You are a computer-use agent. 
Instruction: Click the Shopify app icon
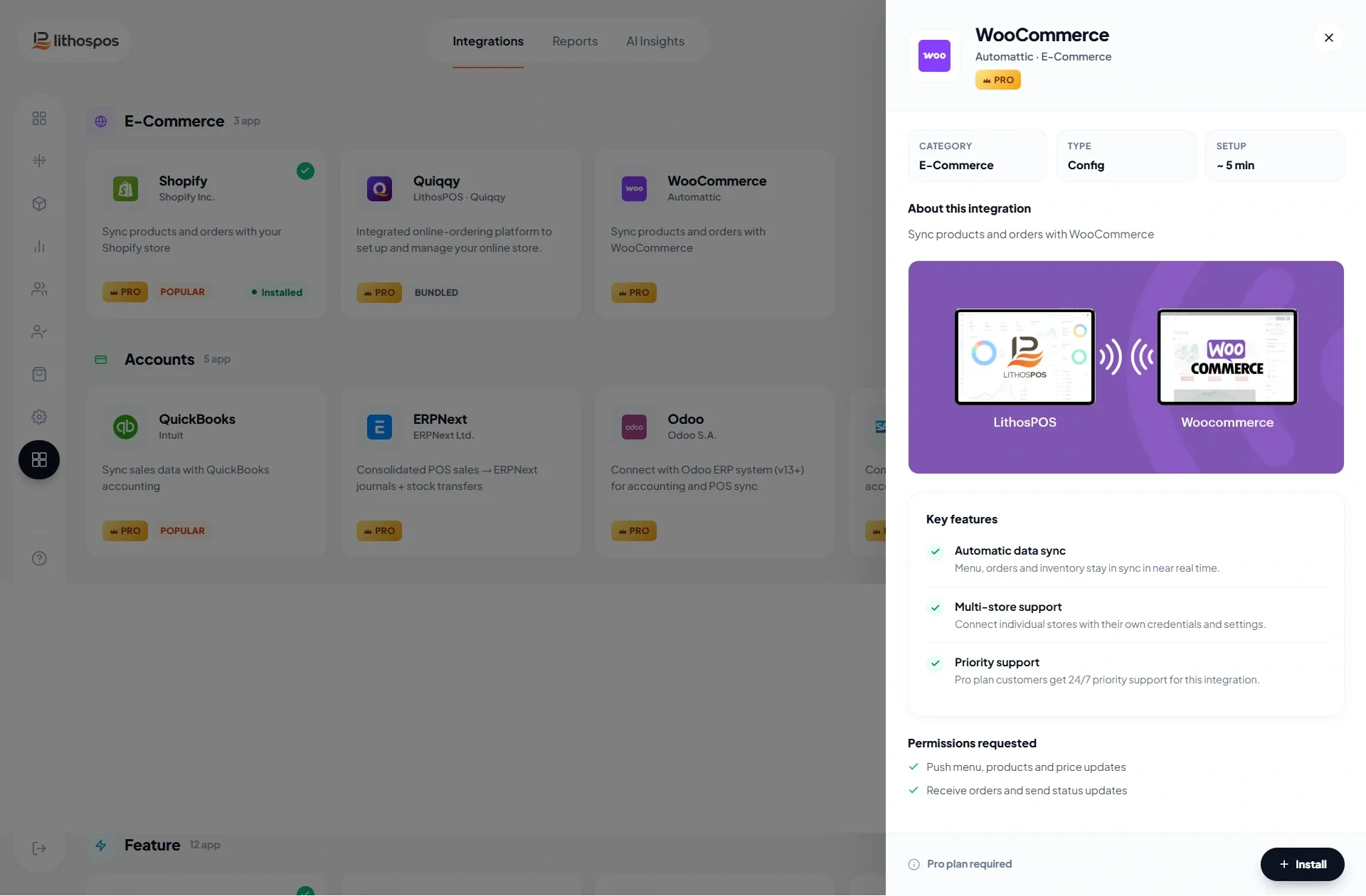coord(125,188)
